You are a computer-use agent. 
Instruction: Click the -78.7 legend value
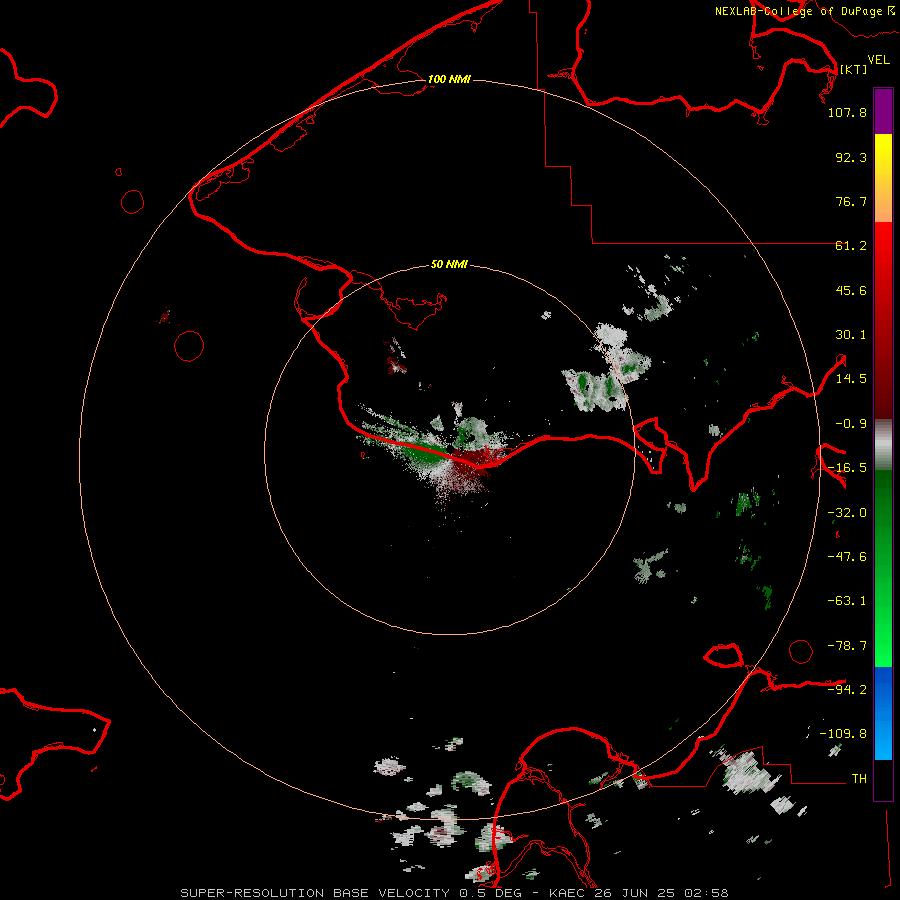847,646
